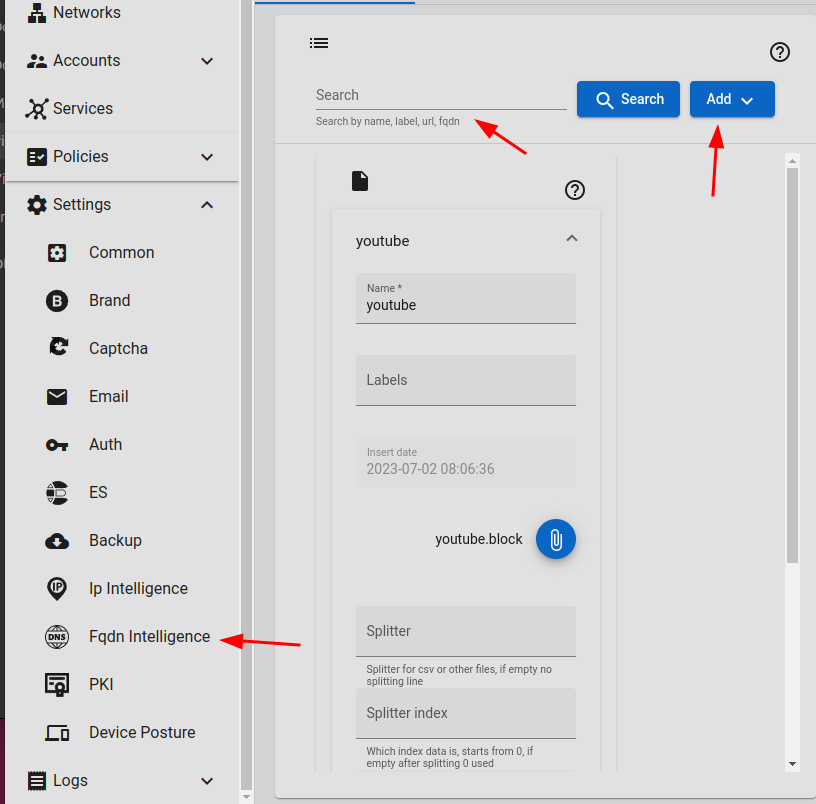Click the file document icon
This screenshot has width=816, height=804.
(360, 181)
